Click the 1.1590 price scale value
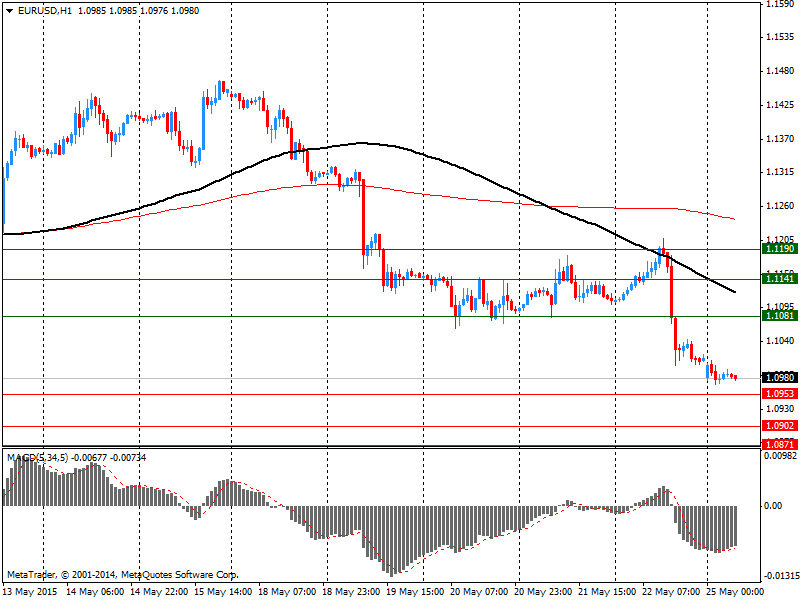This screenshot has width=800, height=600. 781,4
